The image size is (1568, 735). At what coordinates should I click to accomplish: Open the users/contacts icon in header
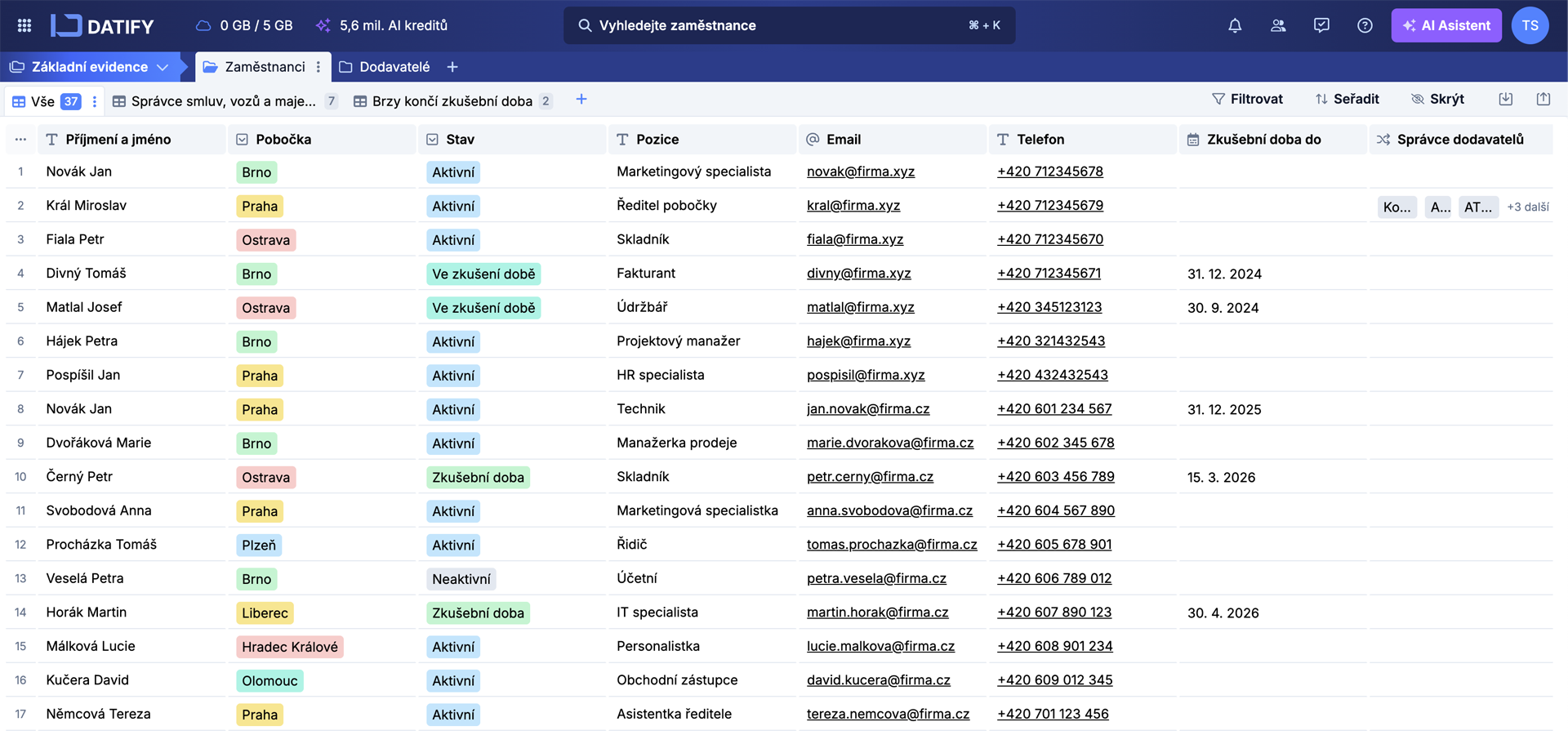click(x=1278, y=25)
